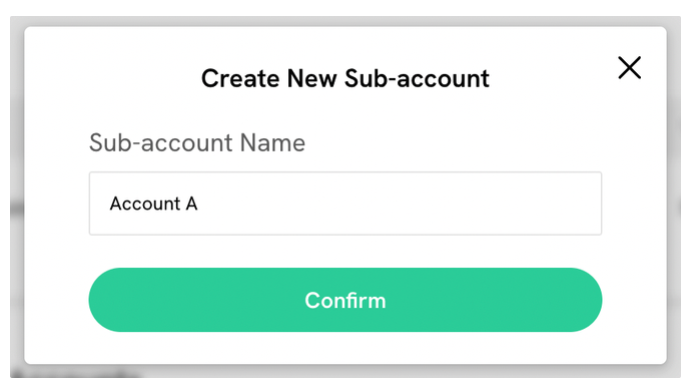This screenshot has height=392, width=692.
Task: Focus the Sub-account Name input field
Action: point(345,204)
